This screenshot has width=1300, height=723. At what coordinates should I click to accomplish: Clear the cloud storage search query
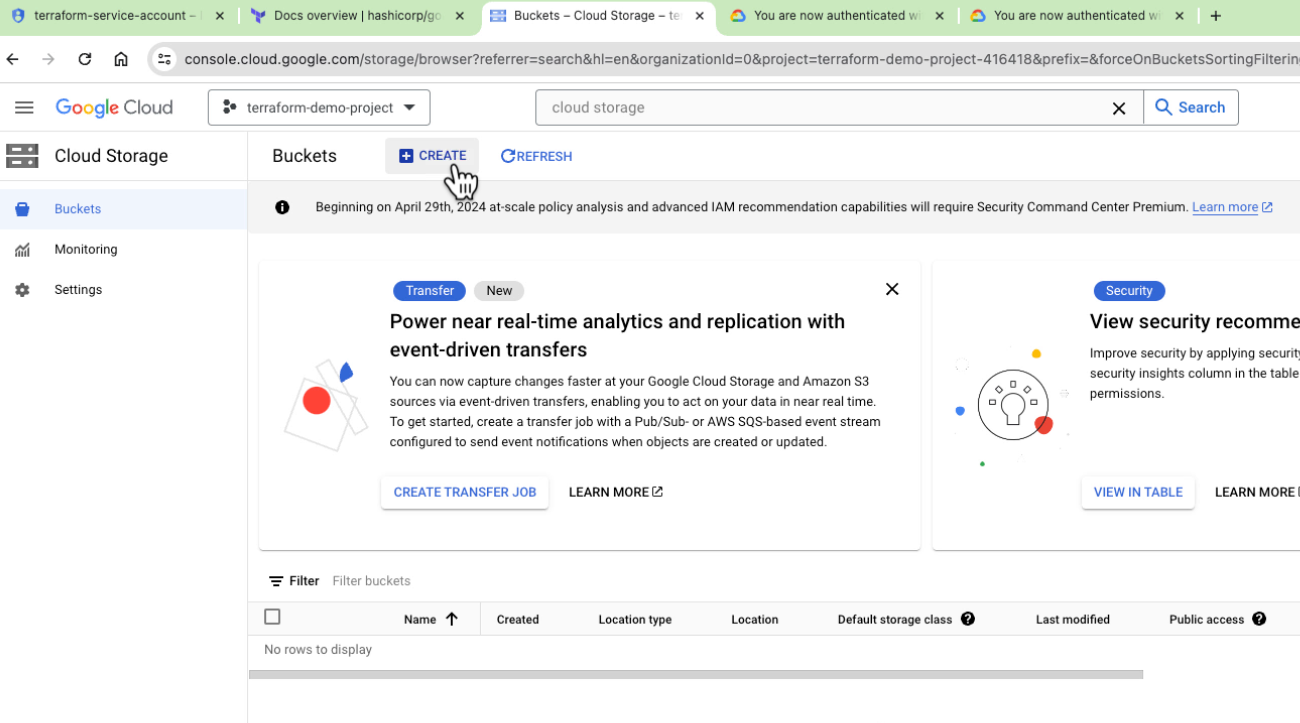tap(1118, 107)
